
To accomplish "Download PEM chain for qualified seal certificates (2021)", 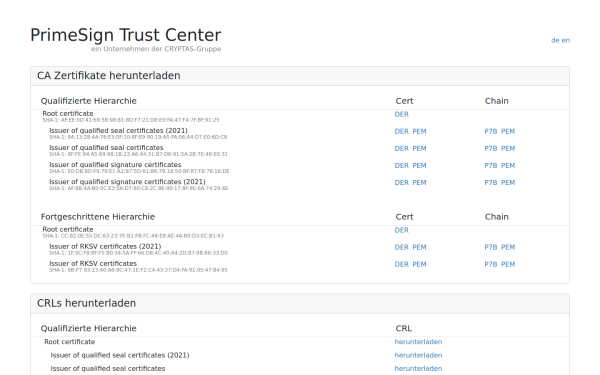I will (508, 132).
